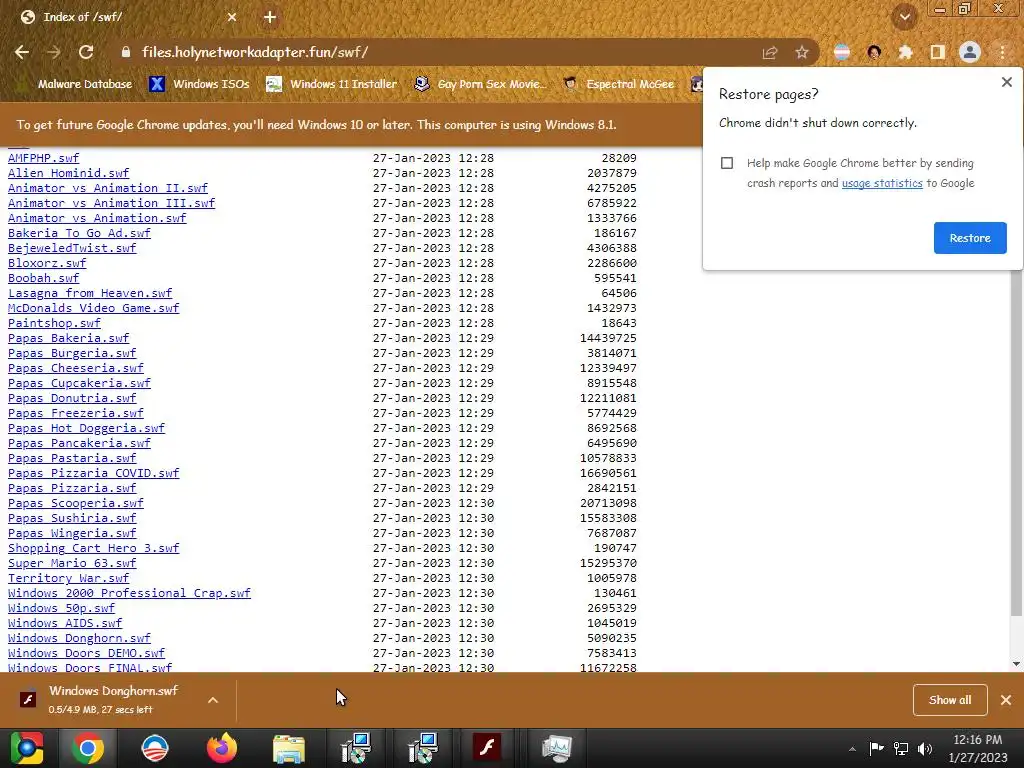The height and width of the screenshot is (768, 1024).
Task: Open Paintshop.swf link
Action: pyautogui.click(x=54, y=323)
